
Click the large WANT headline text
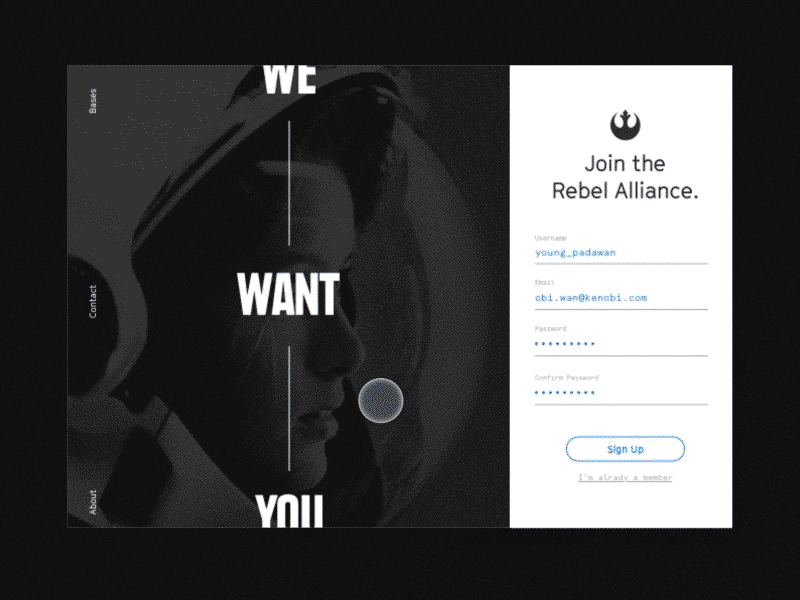[x=288, y=294]
